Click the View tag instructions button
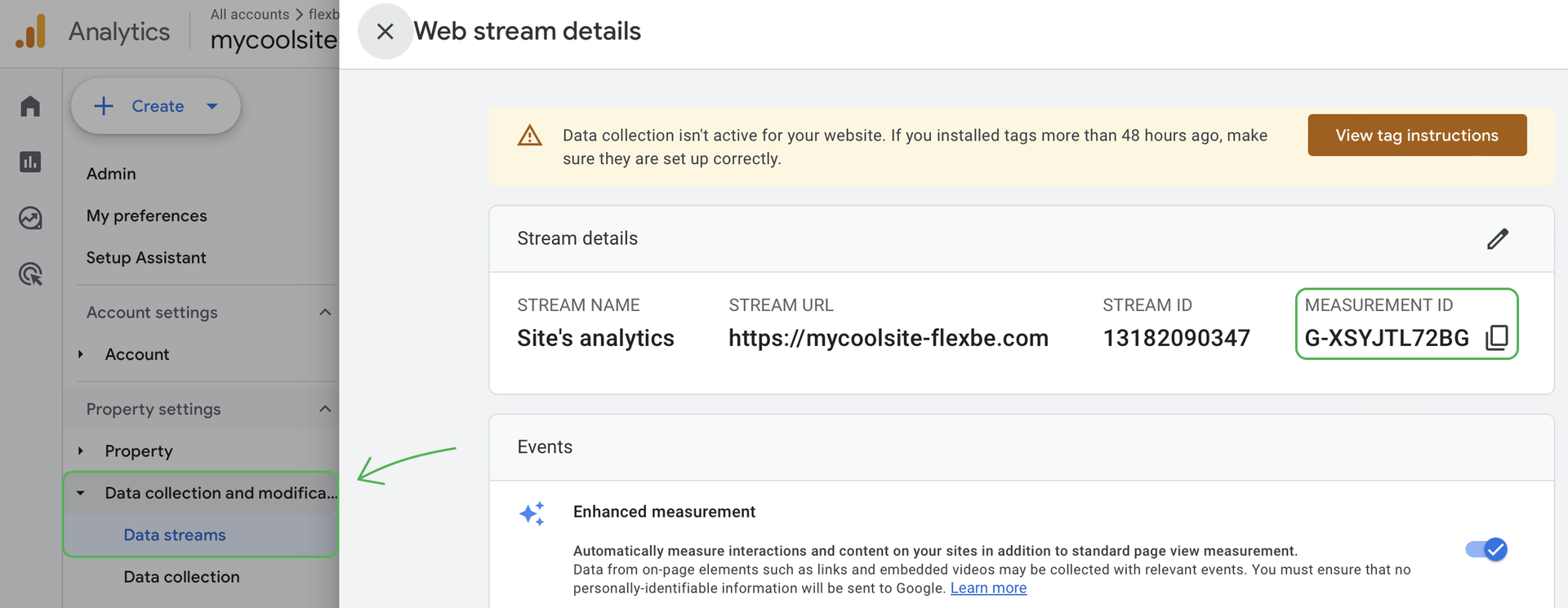 point(1416,135)
